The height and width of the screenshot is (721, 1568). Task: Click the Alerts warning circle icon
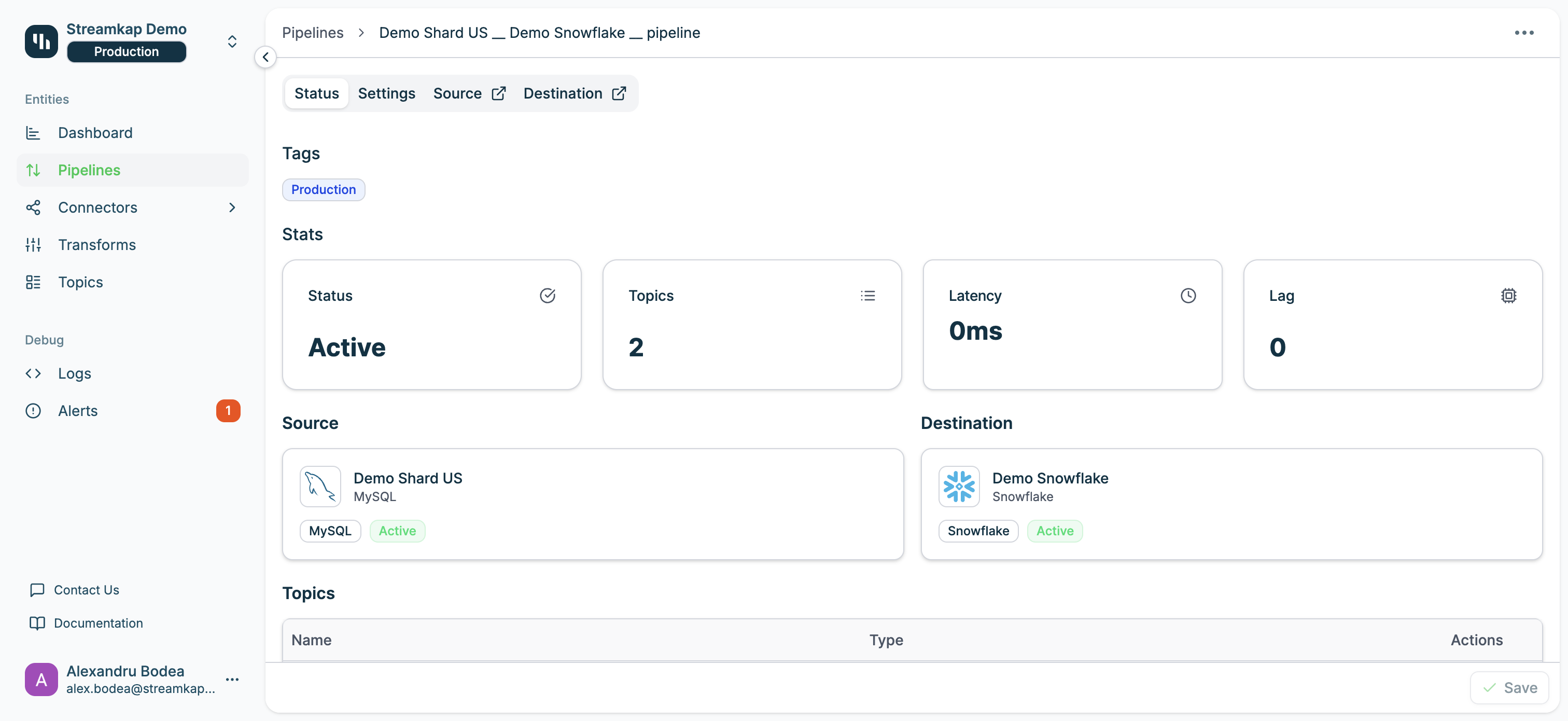[33, 411]
